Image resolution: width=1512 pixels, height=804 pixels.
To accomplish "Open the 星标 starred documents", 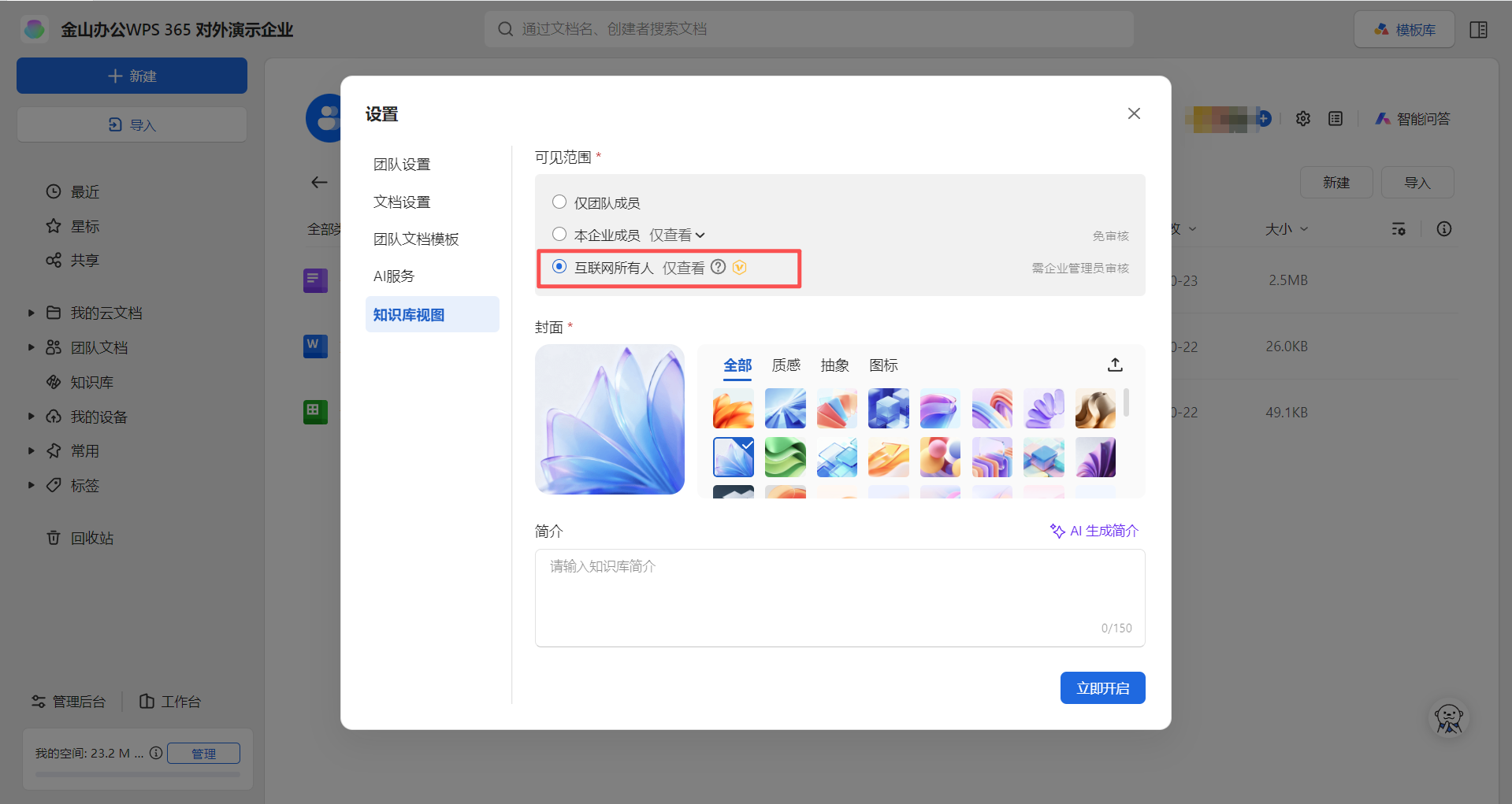I will (72, 226).
